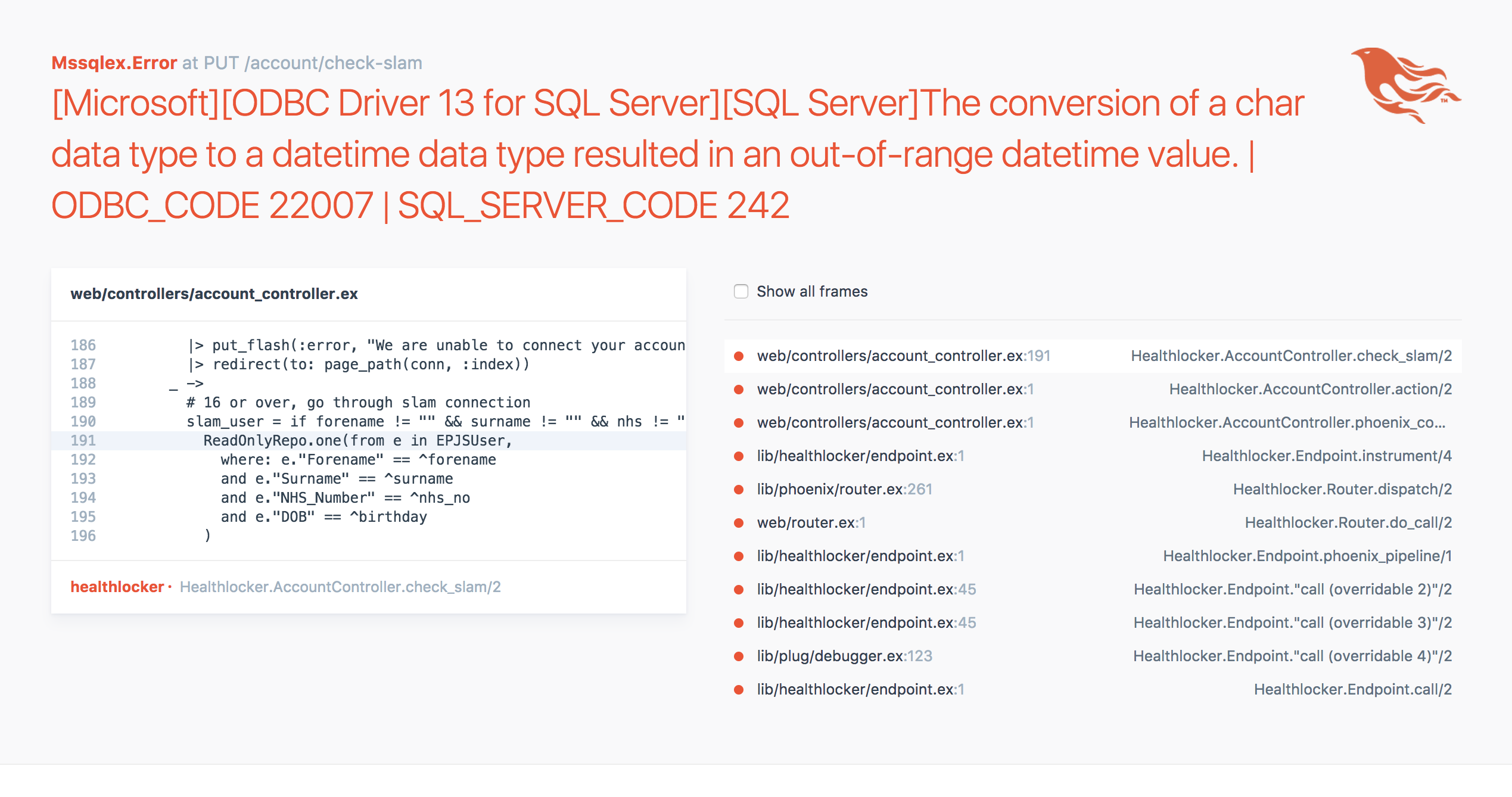1512x797 pixels.
Task: Click the red dot beside Healthlocker.Endpoint.instrument/4 frame
Action: pyautogui.click(x=740, y=456)
